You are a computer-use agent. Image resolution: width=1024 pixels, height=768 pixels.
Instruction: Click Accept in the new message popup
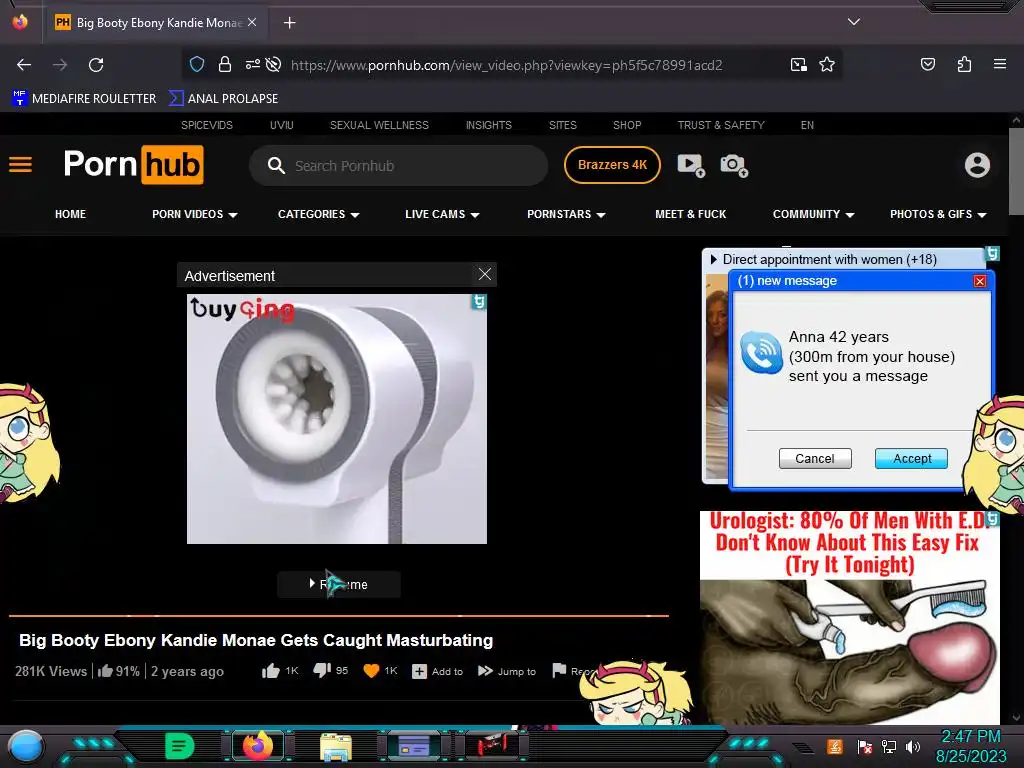(x=912, y=458)
